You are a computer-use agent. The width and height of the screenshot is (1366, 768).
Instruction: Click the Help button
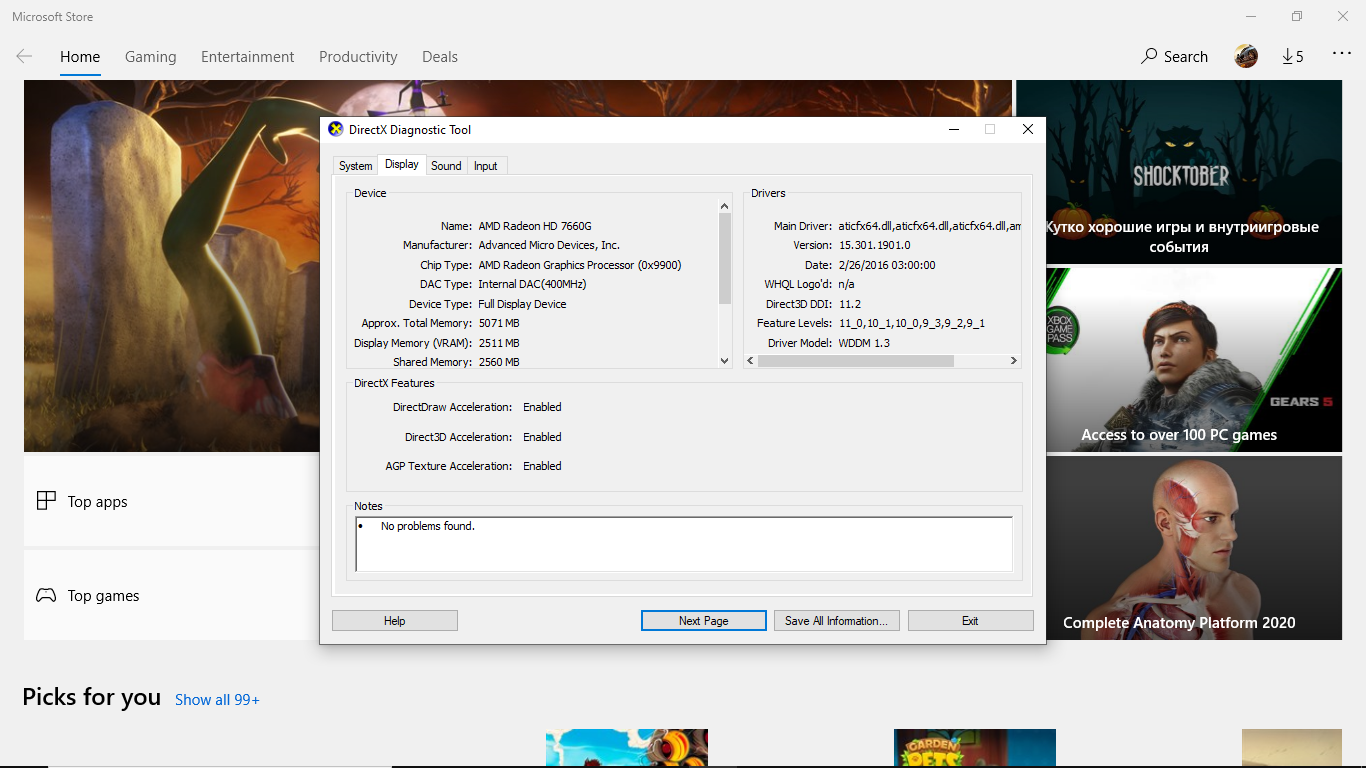[x=395, y=621]
